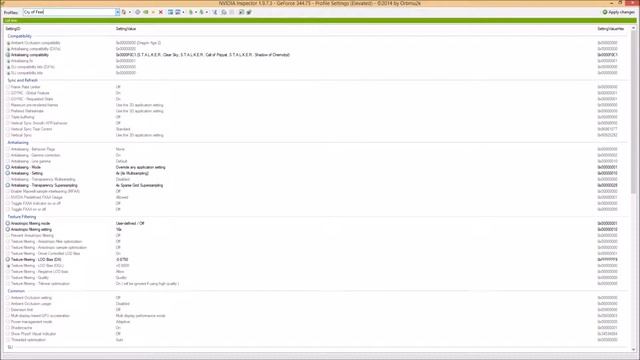Click the User-defined / Off value
This screenshot has width=640, height=360.
coord(130,224)
